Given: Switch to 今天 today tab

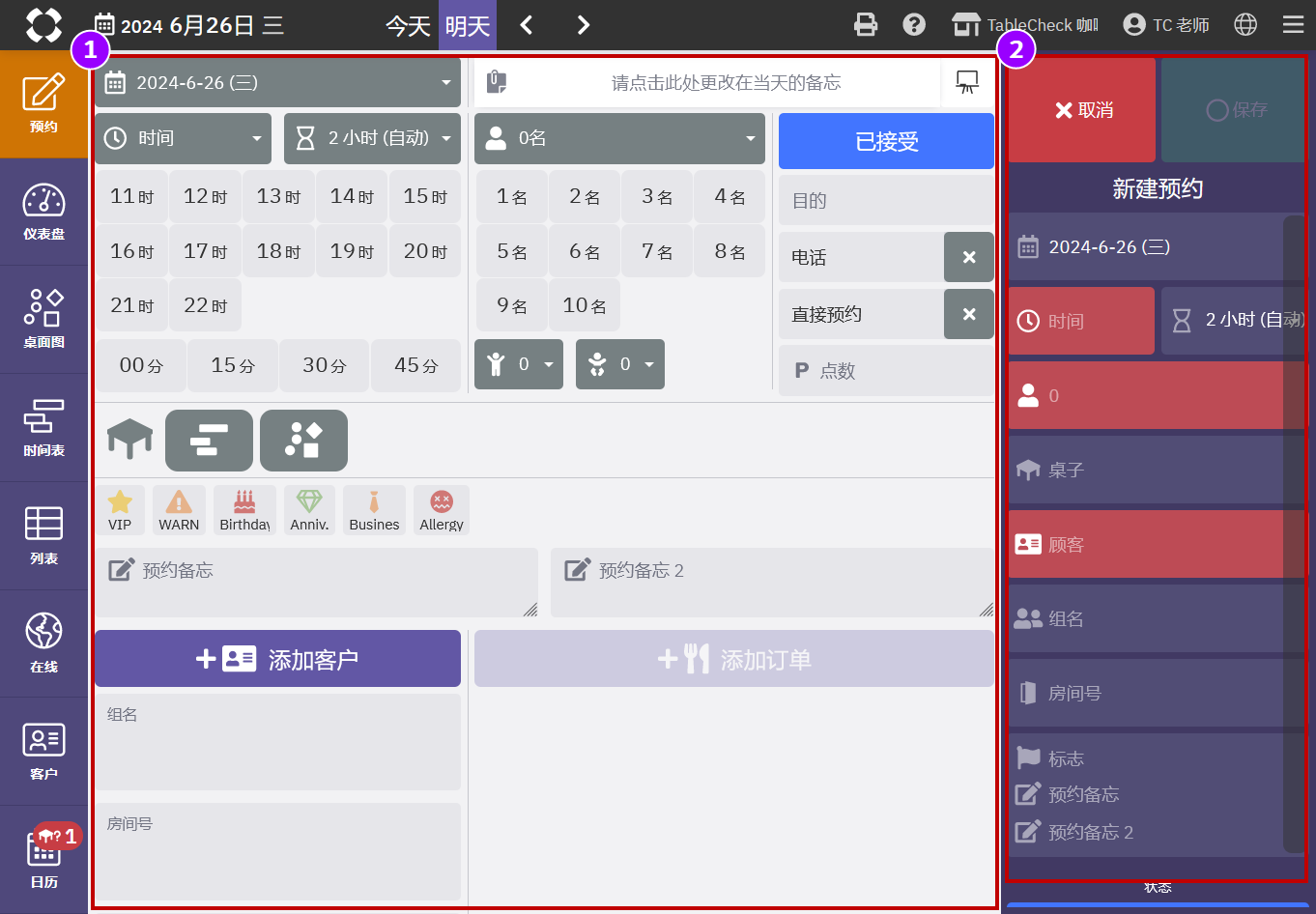Looking at the screenshot, I should [x=408, y=25].
